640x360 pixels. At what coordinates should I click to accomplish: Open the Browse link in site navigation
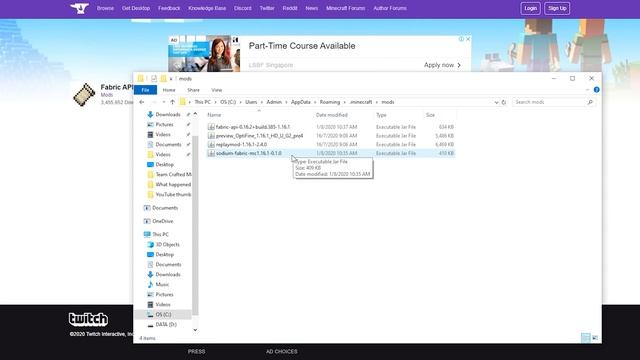point(105,8)
